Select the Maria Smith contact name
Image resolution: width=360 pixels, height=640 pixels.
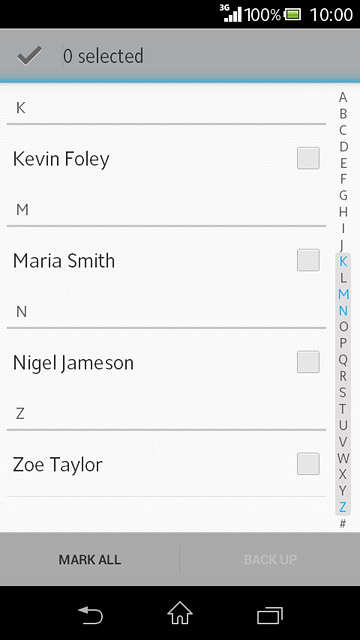[x=64, y=261]
